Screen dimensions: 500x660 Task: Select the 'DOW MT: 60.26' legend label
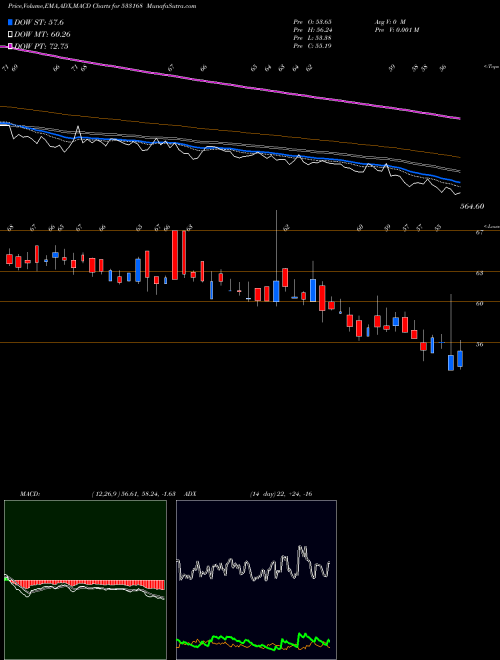point(42,35)
